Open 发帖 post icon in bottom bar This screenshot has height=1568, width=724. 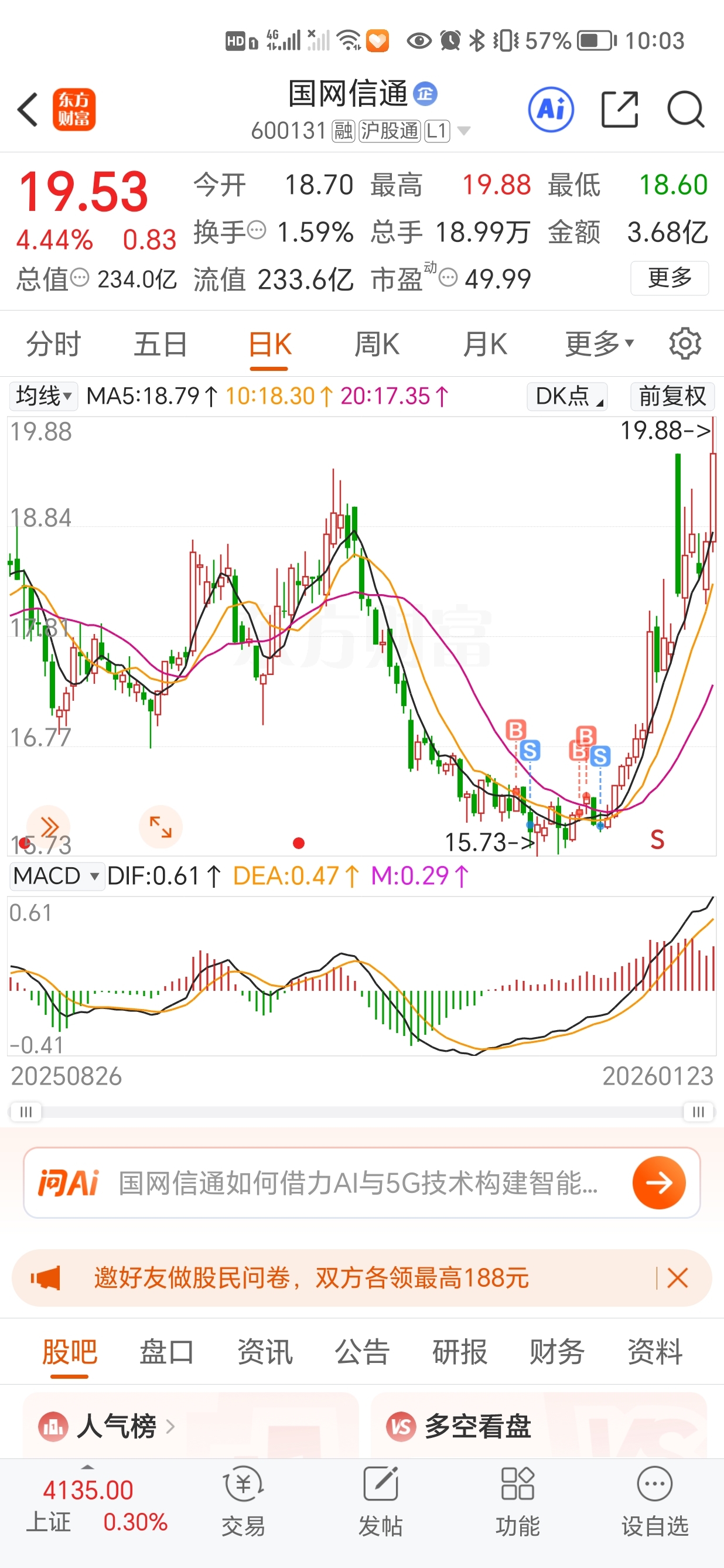point(380,1484)
